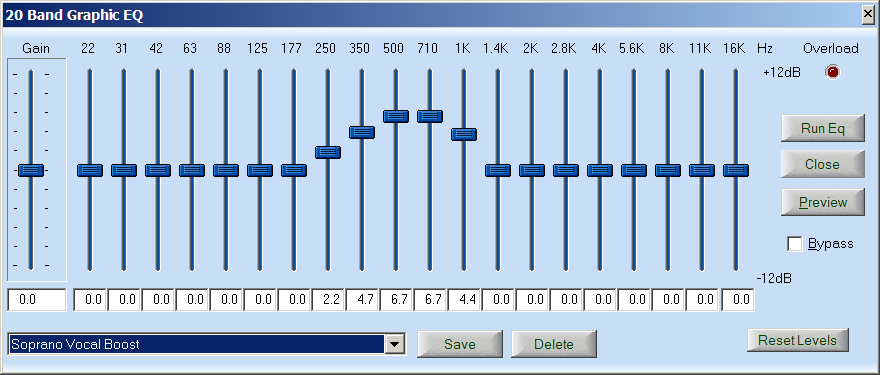Viewport: 880px width, 375px height.
Task: Click the 350 Hz value field showing 4.7
Action: pyautogui.click(x=362, y=300)
